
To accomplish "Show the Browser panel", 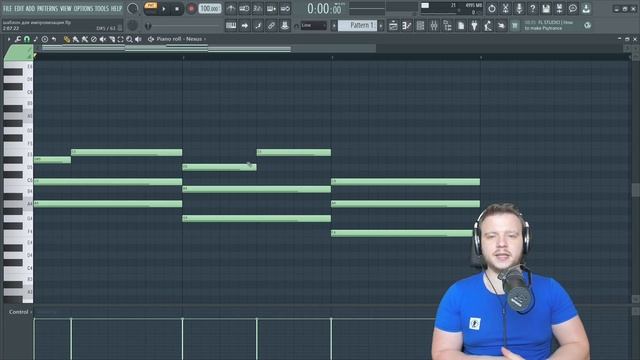I will click(447, 26).
